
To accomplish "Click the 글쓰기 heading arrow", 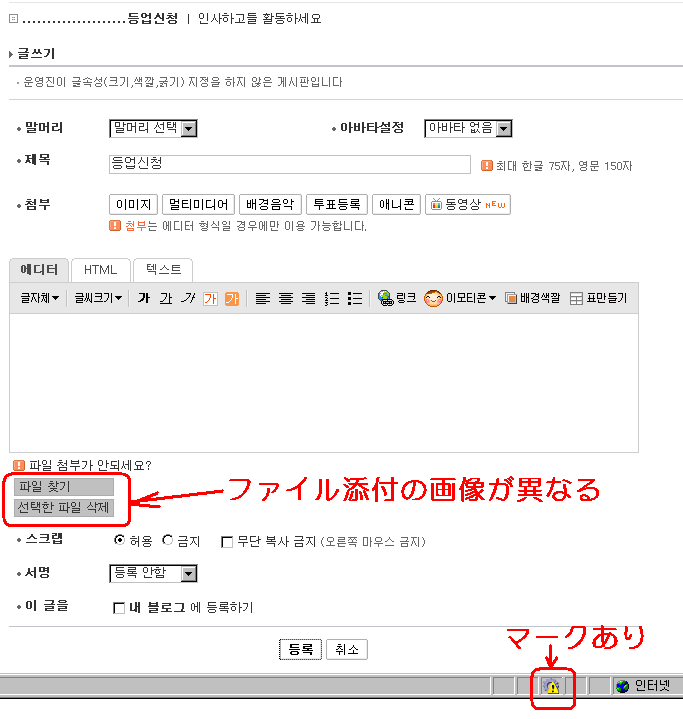I will tap(11, 54).
